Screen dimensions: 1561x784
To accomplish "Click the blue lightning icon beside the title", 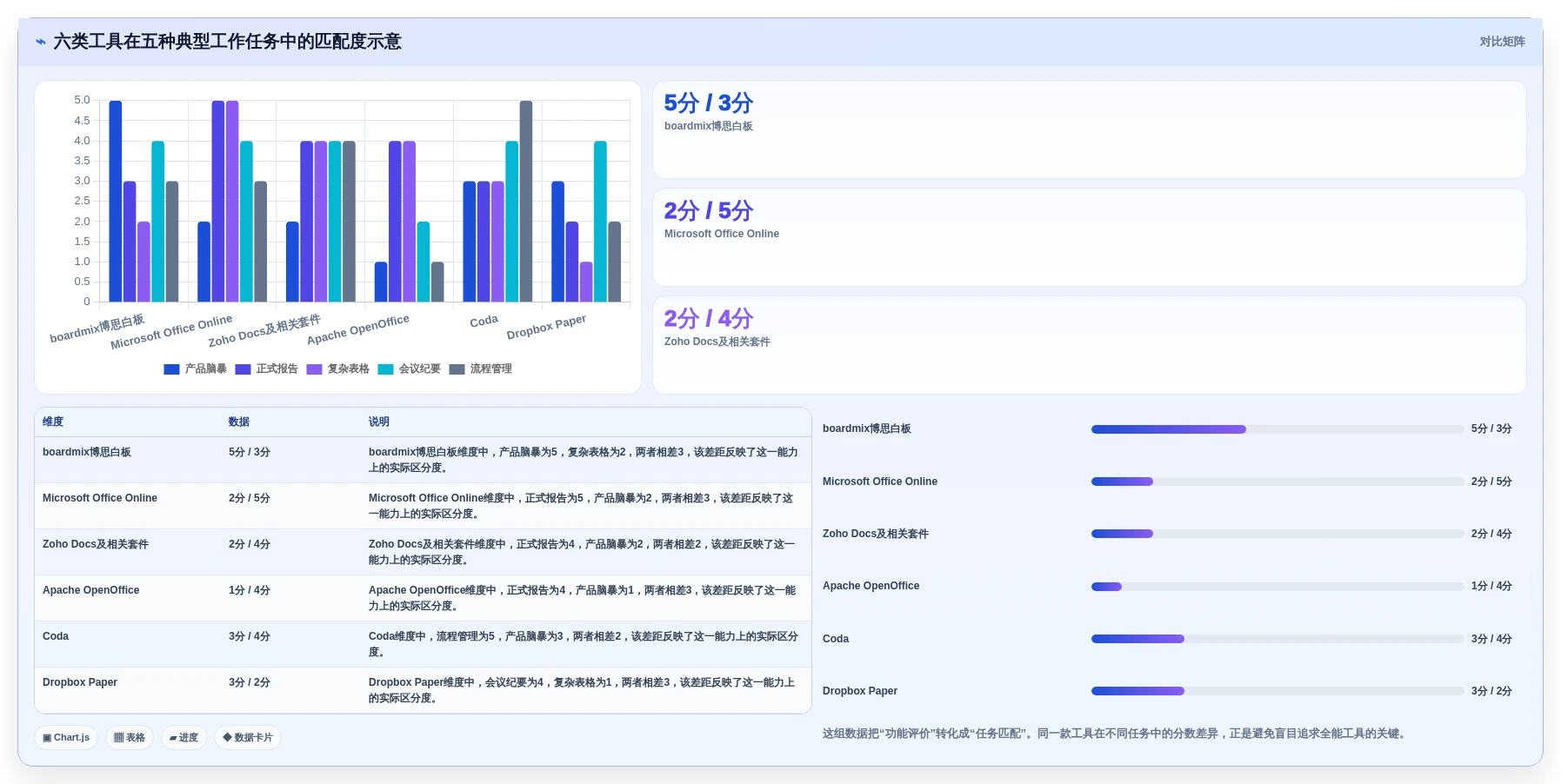I will coord(40,42).
